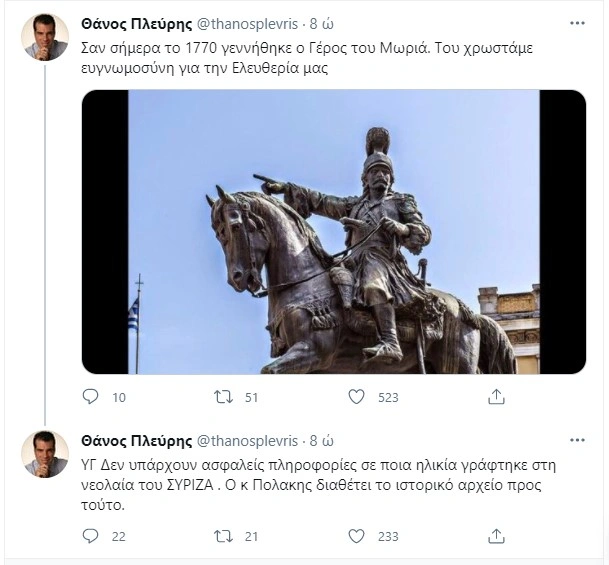Click the second tweet's profile avatar
609x565 pixels.
pyautogui.click(x=45, y=455)
